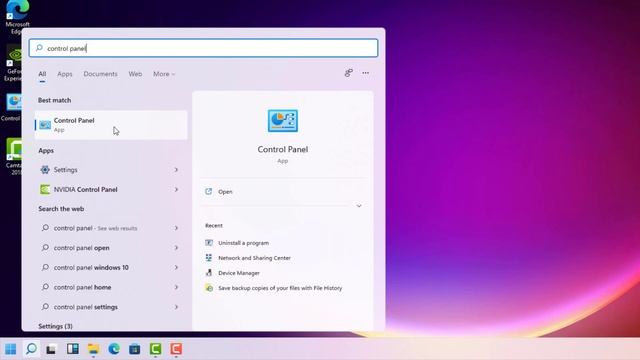Launch Microsoft Edge from the taskbar

[x=114, y=349]
